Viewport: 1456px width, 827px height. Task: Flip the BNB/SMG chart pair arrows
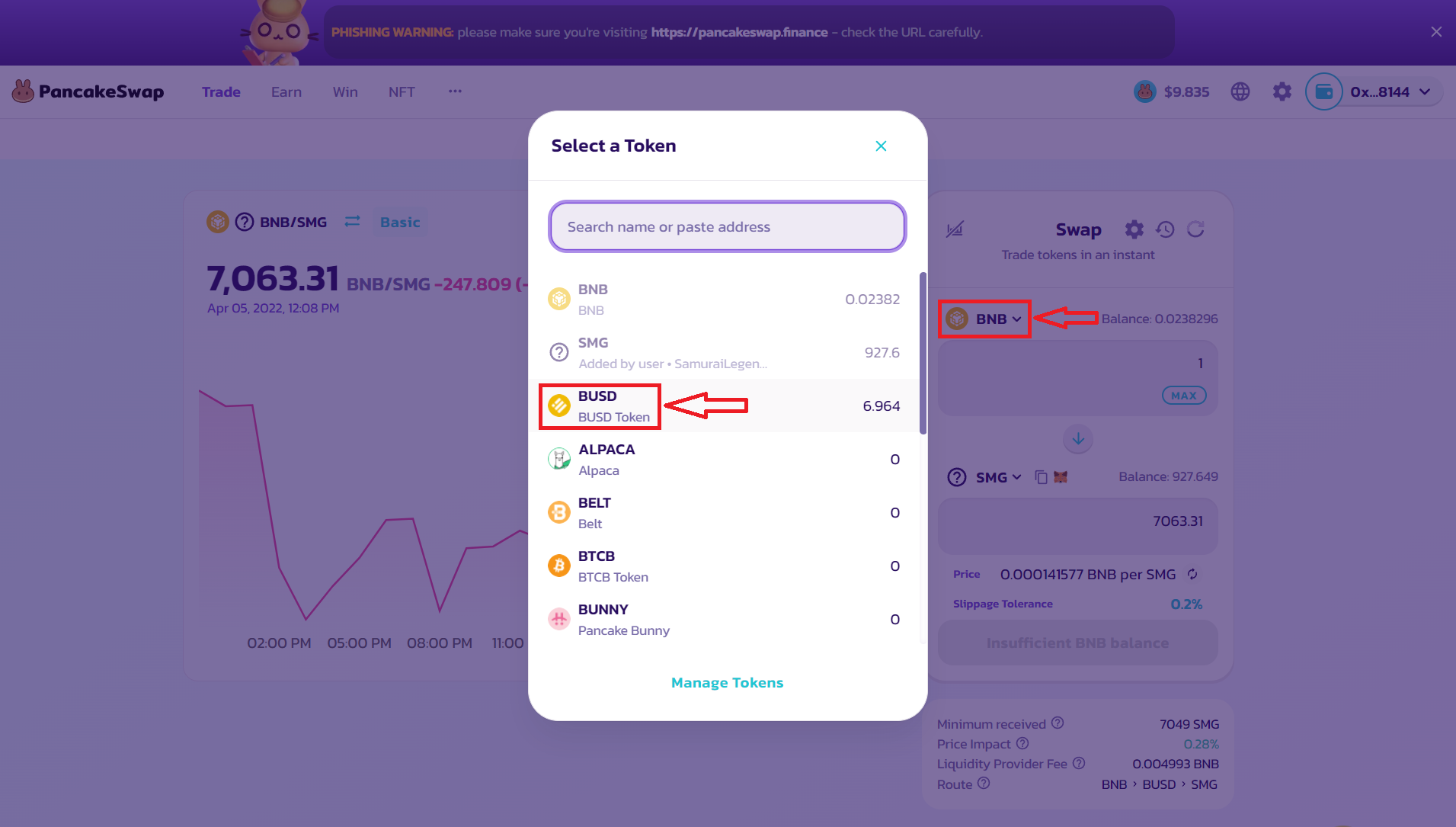coord(352,222)
